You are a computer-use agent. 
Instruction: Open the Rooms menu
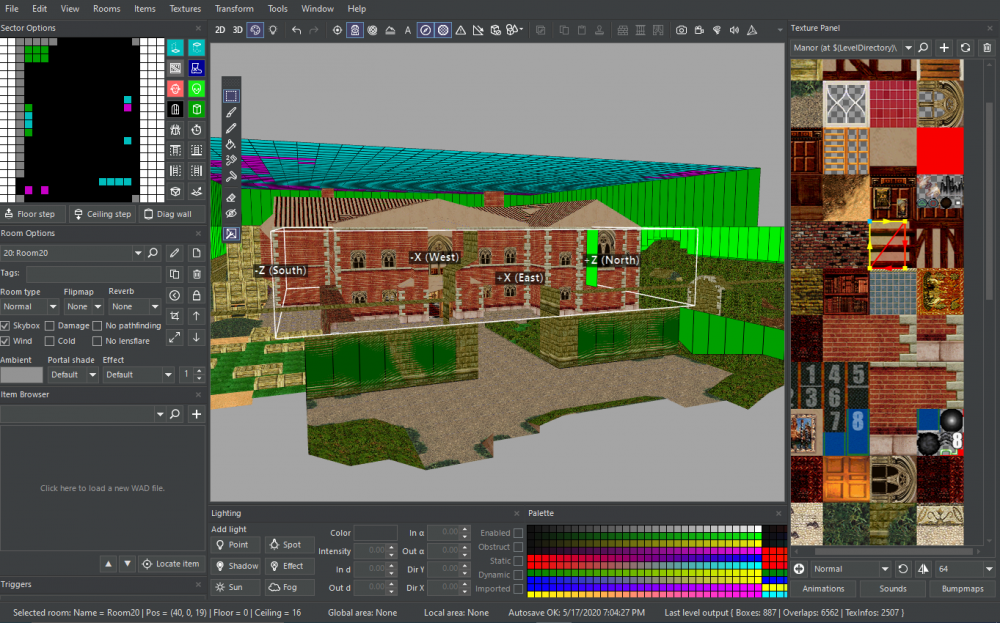[107, 9]
